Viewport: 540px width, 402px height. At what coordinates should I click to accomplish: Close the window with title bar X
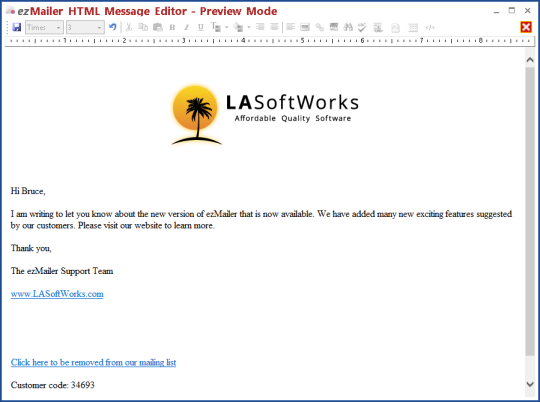pyautogui.click(x=528, y=11)
